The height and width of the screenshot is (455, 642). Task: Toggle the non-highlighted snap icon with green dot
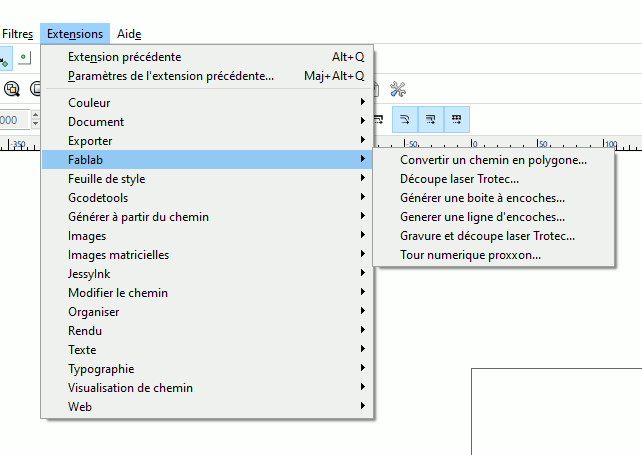24,59
